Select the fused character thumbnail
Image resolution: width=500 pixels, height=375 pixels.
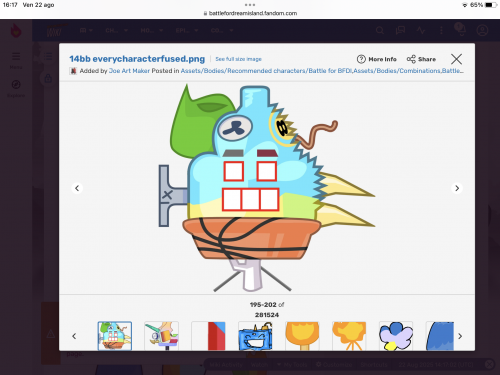point(115,336)
